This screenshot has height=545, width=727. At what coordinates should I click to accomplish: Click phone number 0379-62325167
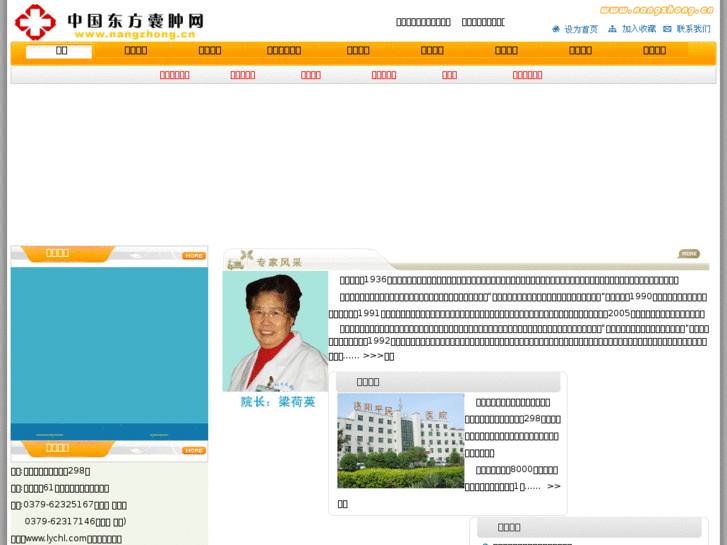click(58, 504)
